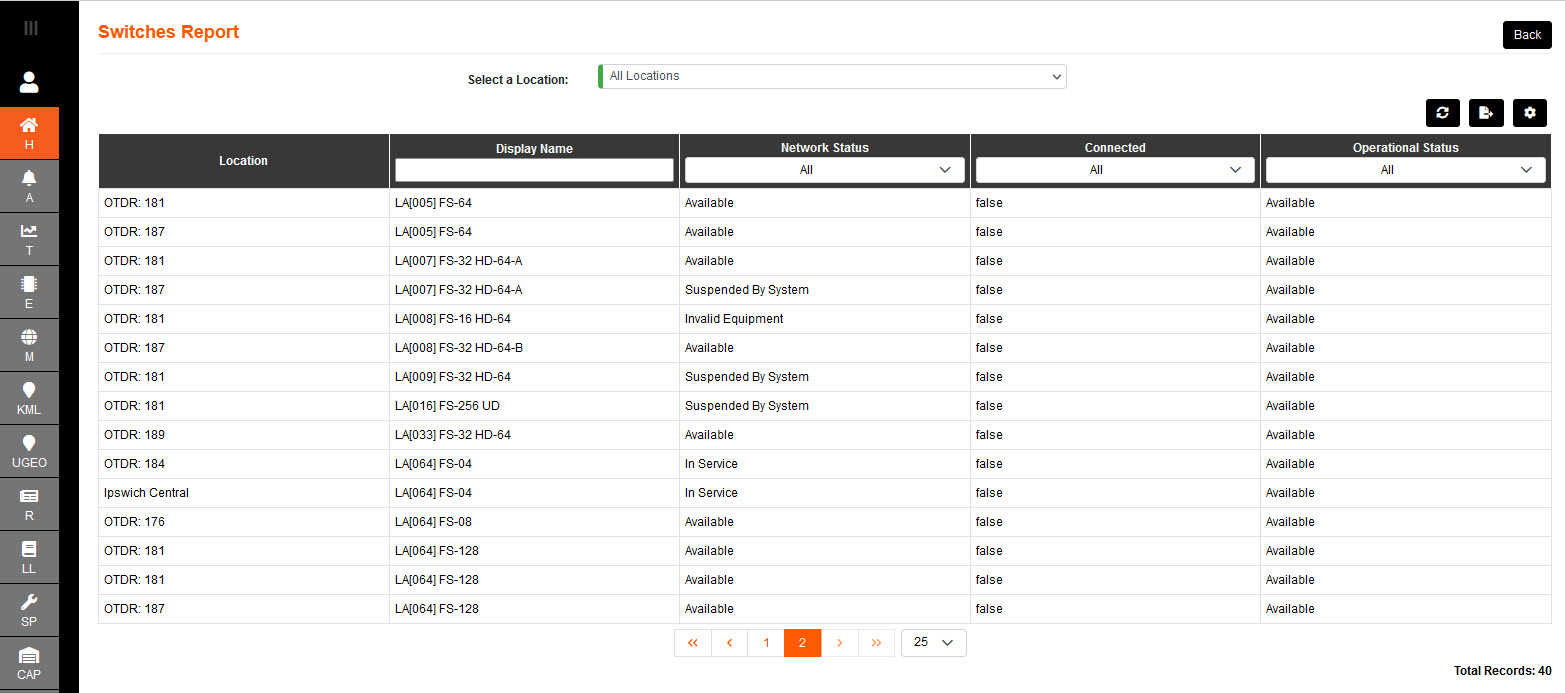Click the Display Name filter field
Image resolution: width=1565 pixels, height=693 pixels.
pos(534,169)
